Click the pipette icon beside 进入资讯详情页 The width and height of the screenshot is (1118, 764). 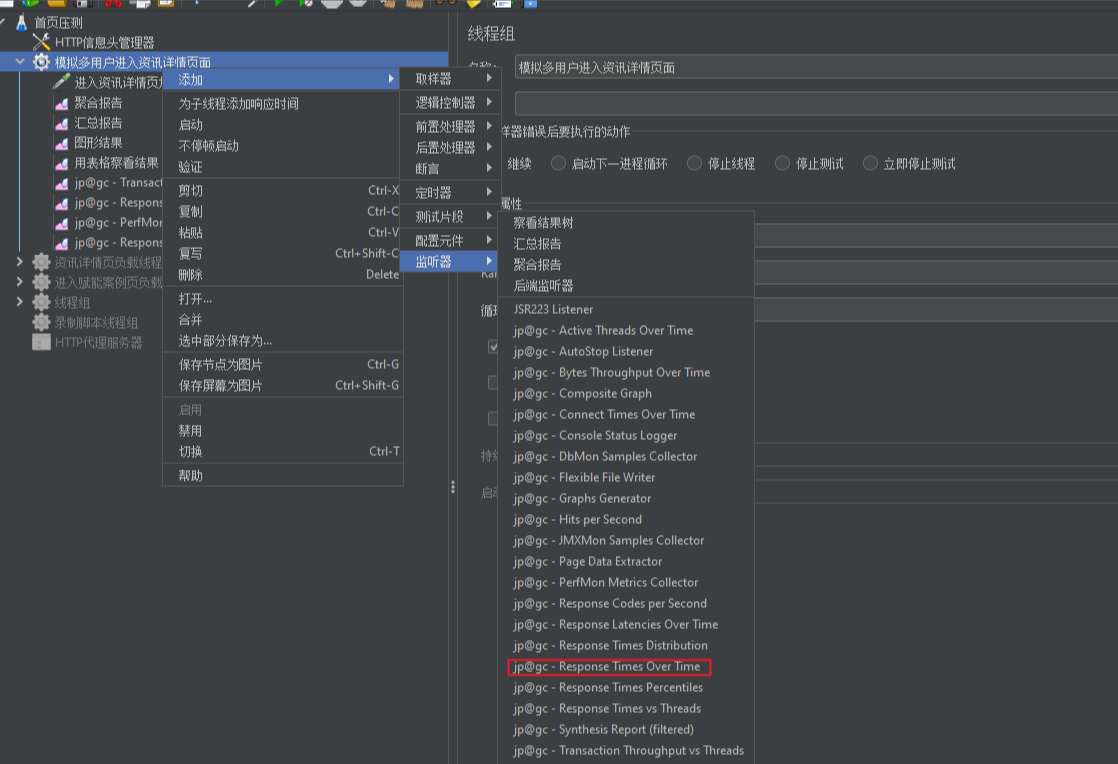(61, 82)
